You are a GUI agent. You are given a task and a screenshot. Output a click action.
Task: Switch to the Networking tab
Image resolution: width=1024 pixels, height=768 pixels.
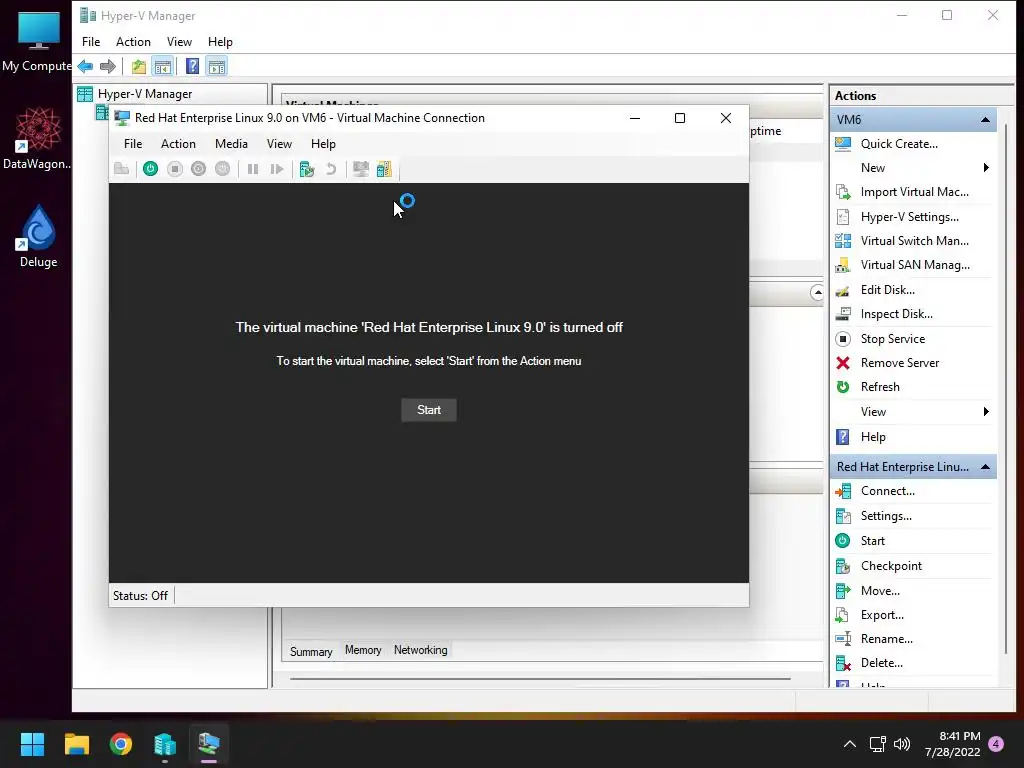coord(421,650)
